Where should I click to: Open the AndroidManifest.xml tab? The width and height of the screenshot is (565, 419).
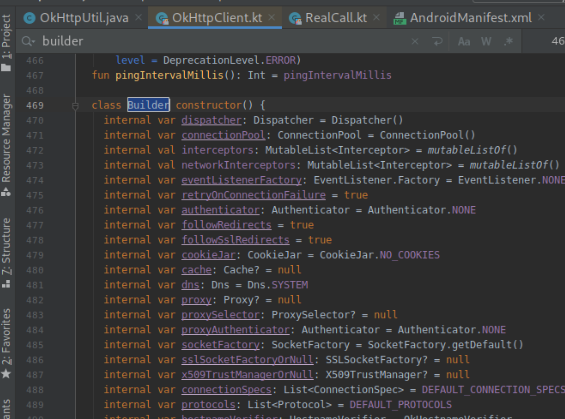(x=463, y=18)
